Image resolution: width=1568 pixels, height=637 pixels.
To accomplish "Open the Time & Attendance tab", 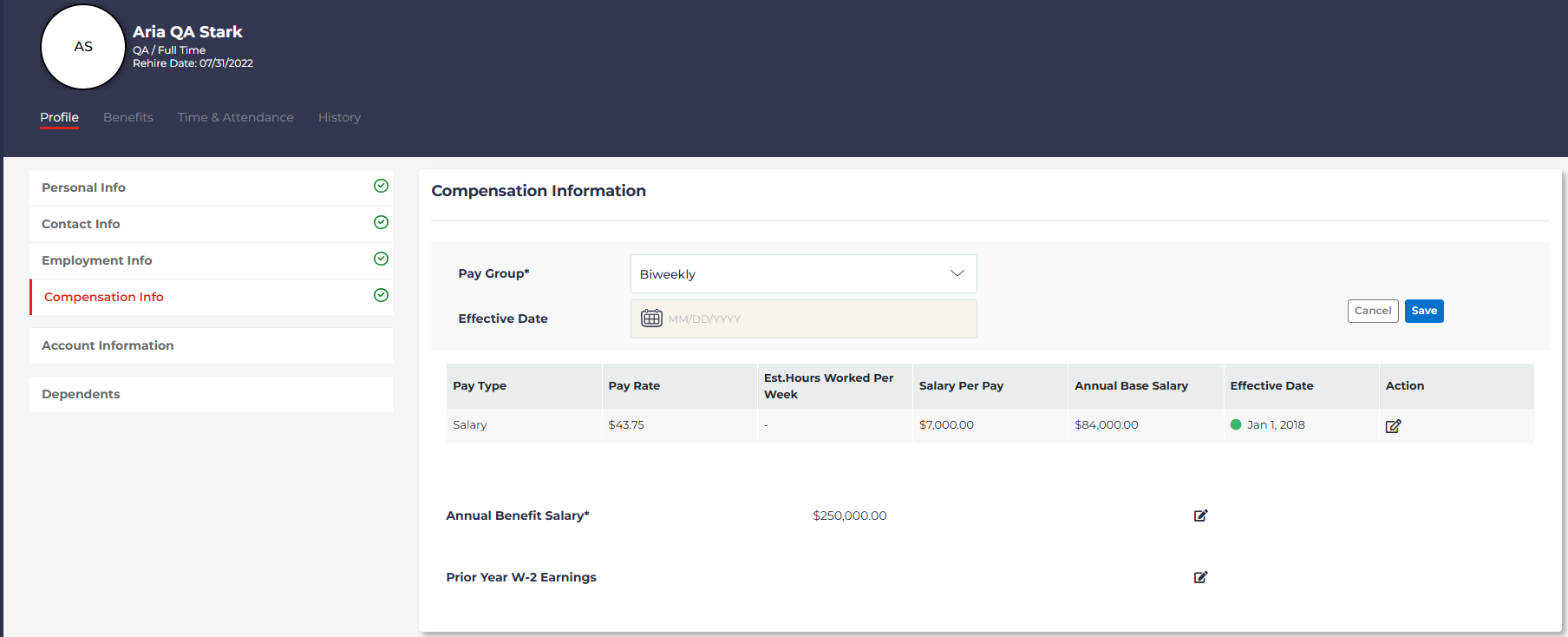I will coord(235,117).
